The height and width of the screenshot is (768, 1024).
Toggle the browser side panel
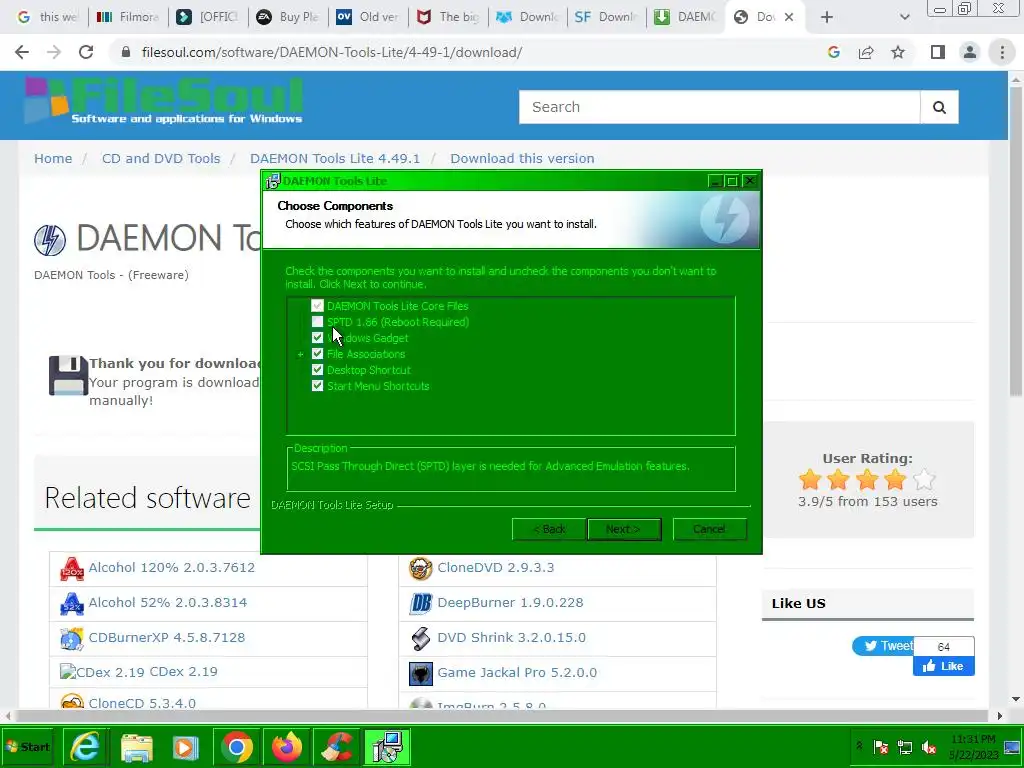(x=938, y=52)
